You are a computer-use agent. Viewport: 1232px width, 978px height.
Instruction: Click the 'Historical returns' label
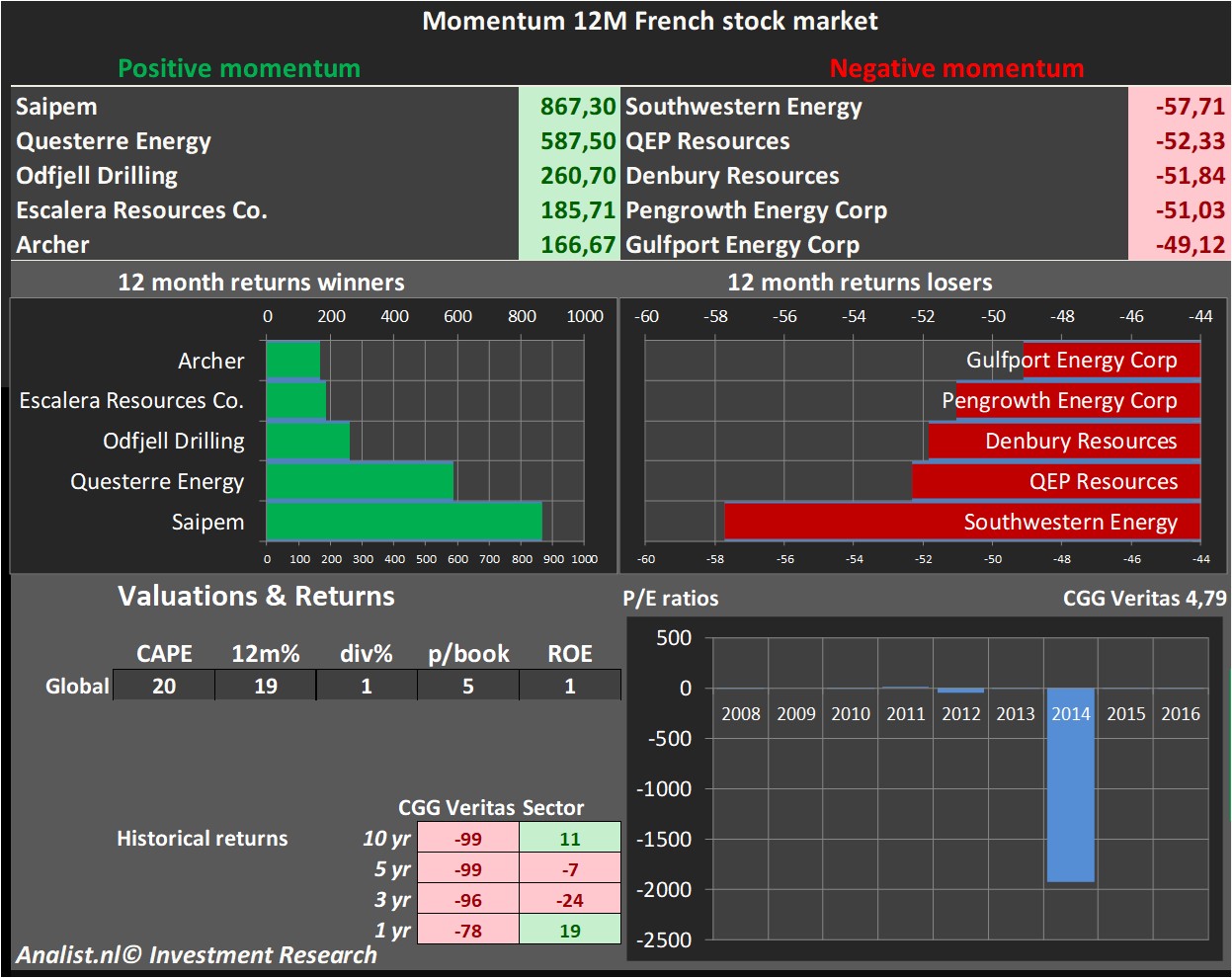click(x=203, y=839)
